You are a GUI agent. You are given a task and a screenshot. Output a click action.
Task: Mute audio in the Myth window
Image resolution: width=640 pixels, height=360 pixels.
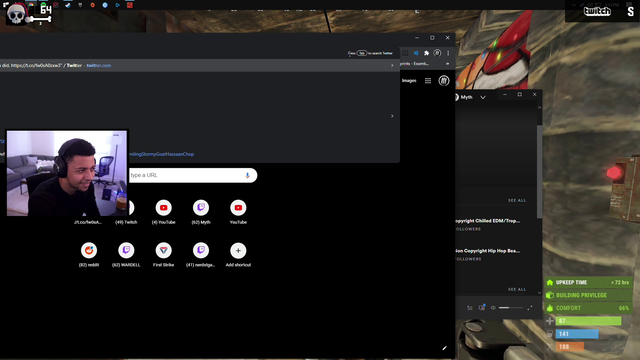point(493,308)
